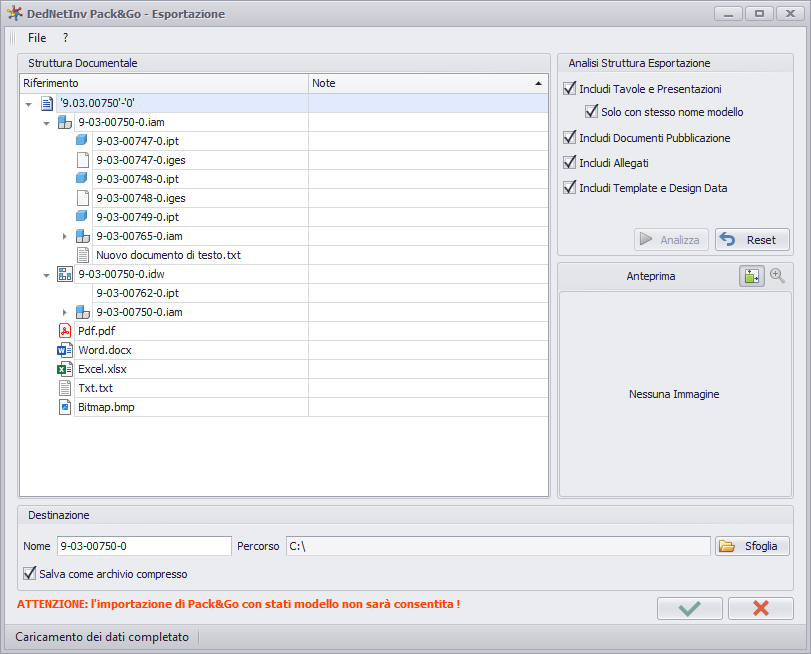Collapse the root '9.03.00750'-'0' node

point(28,105)
